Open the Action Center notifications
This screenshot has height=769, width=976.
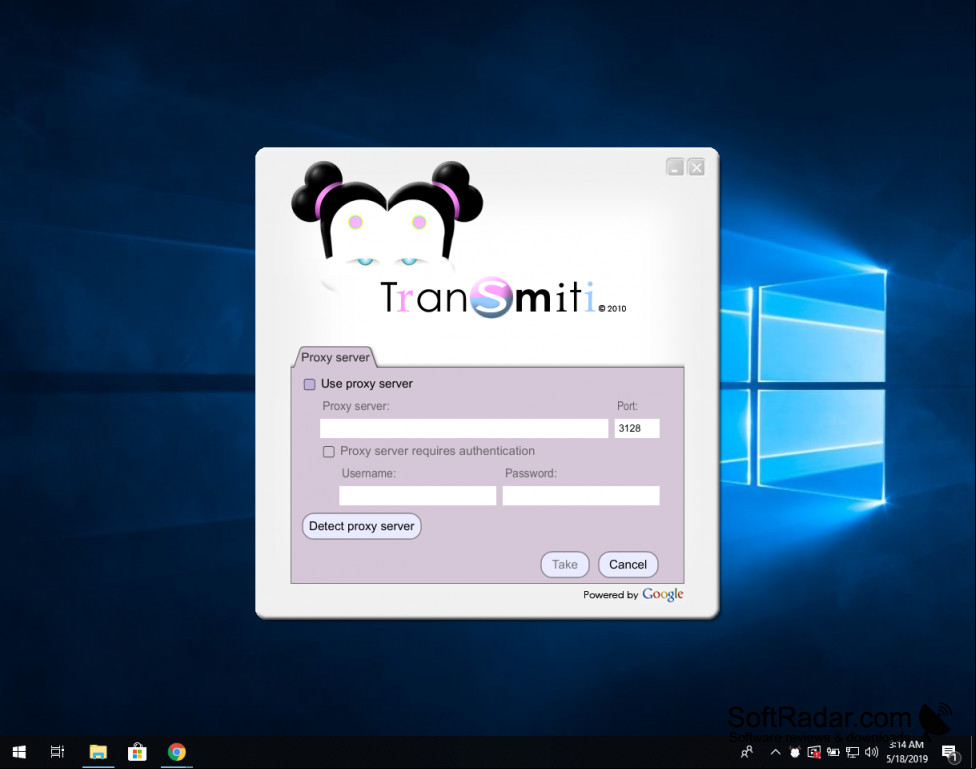950,753
